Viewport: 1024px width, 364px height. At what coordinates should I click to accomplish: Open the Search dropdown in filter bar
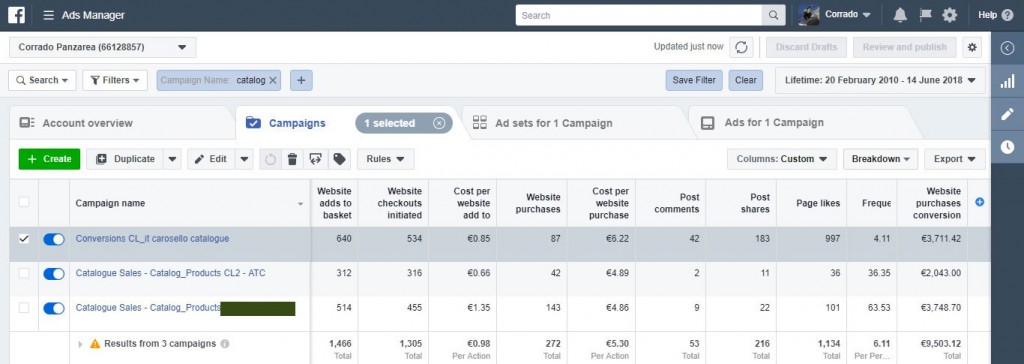click(x=42, y=80)
